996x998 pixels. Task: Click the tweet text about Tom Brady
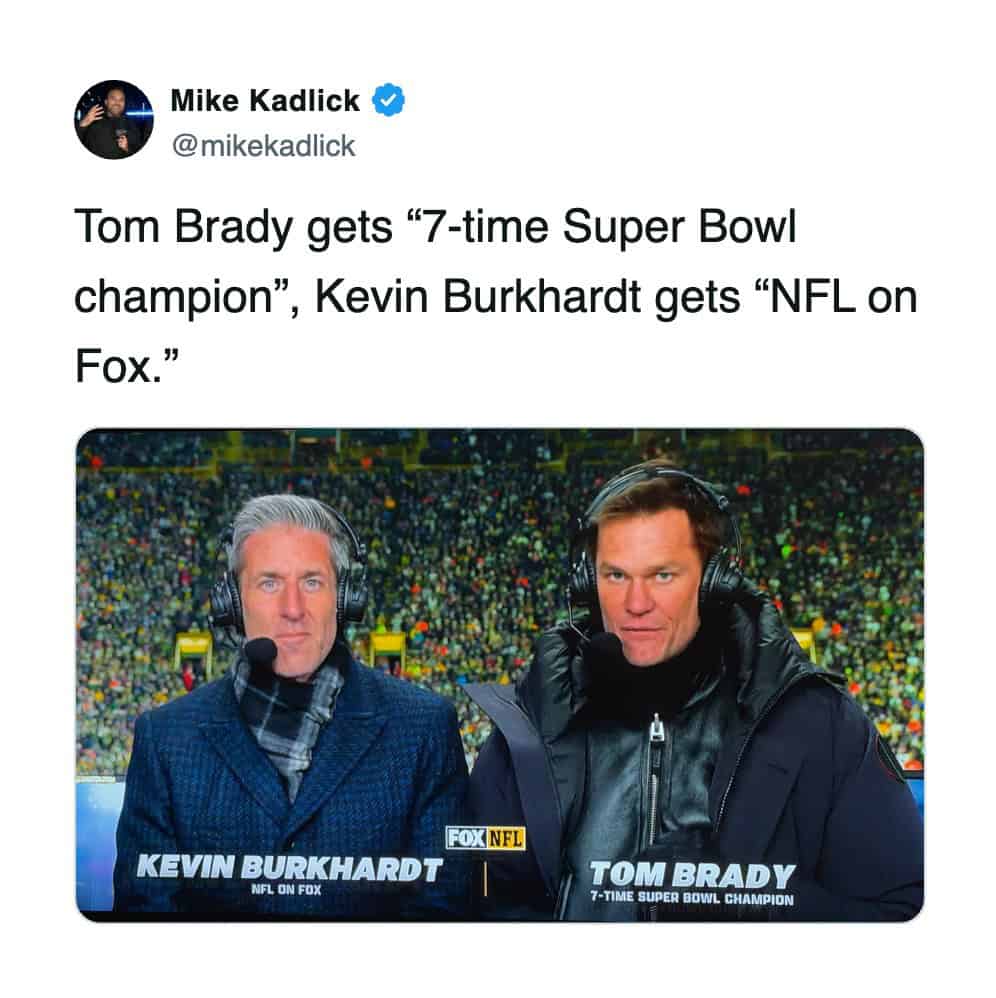[495, 298]
